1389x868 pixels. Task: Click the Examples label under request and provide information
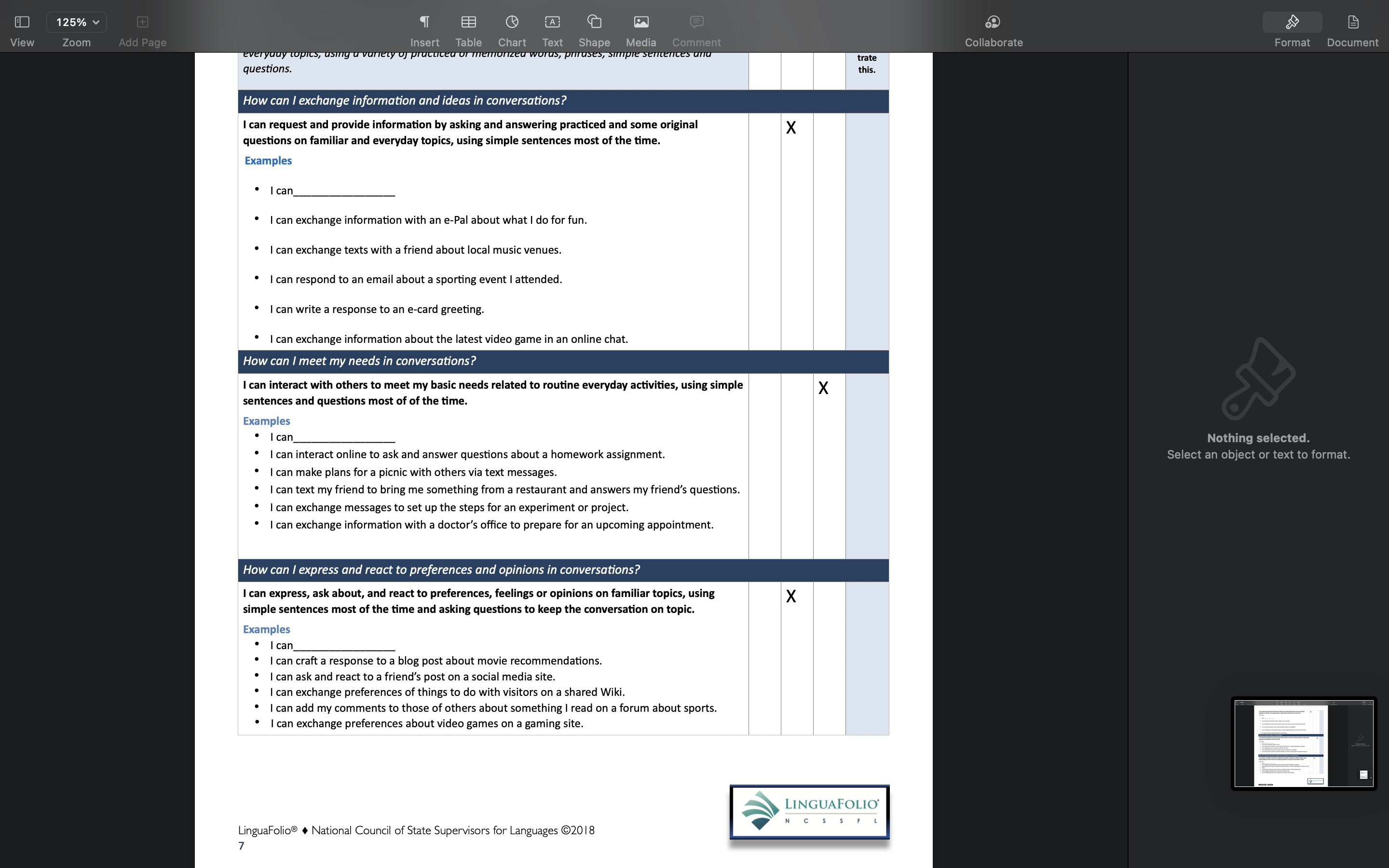coord(268,161)
